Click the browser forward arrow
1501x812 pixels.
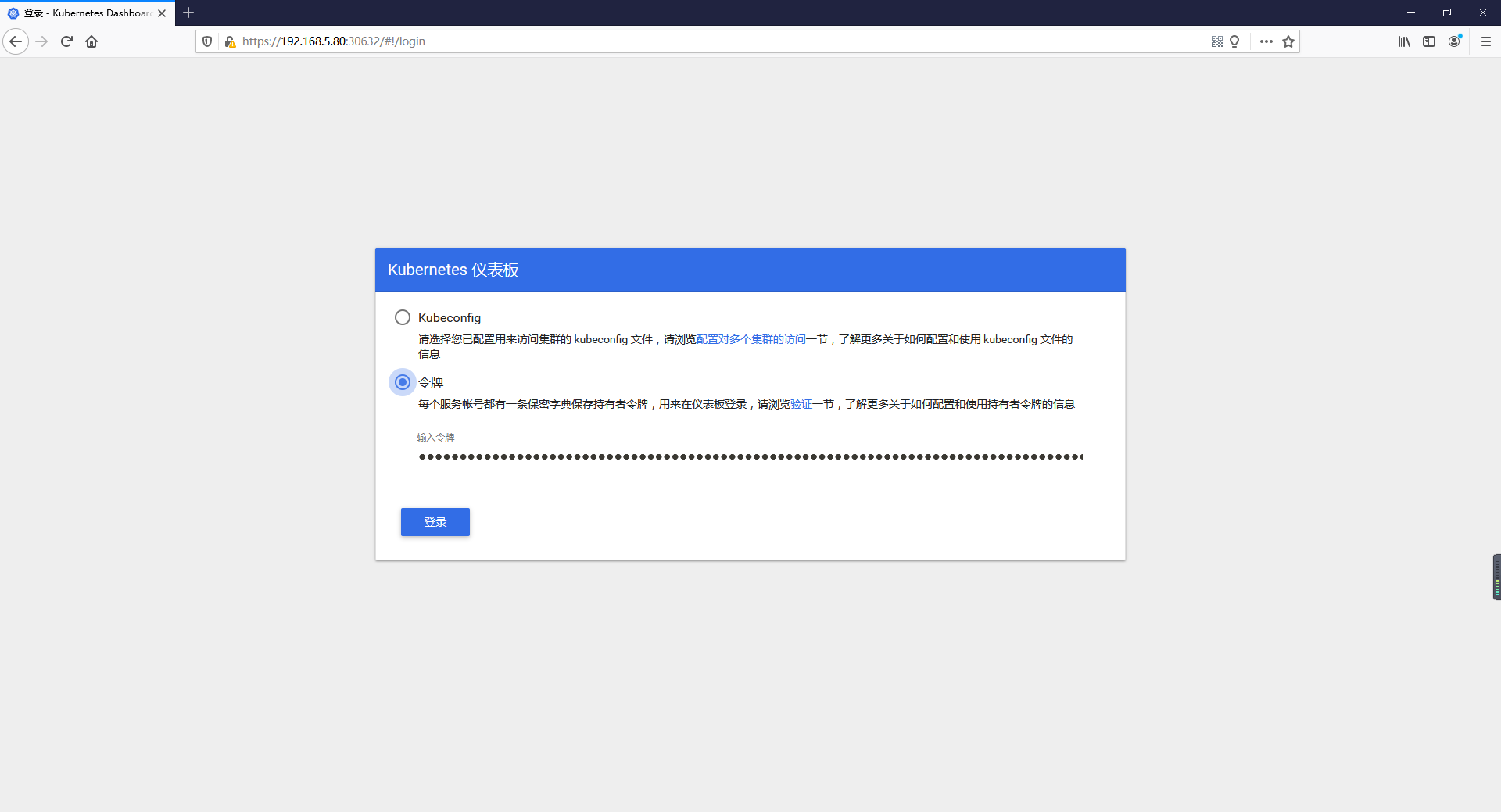(42, 41)
